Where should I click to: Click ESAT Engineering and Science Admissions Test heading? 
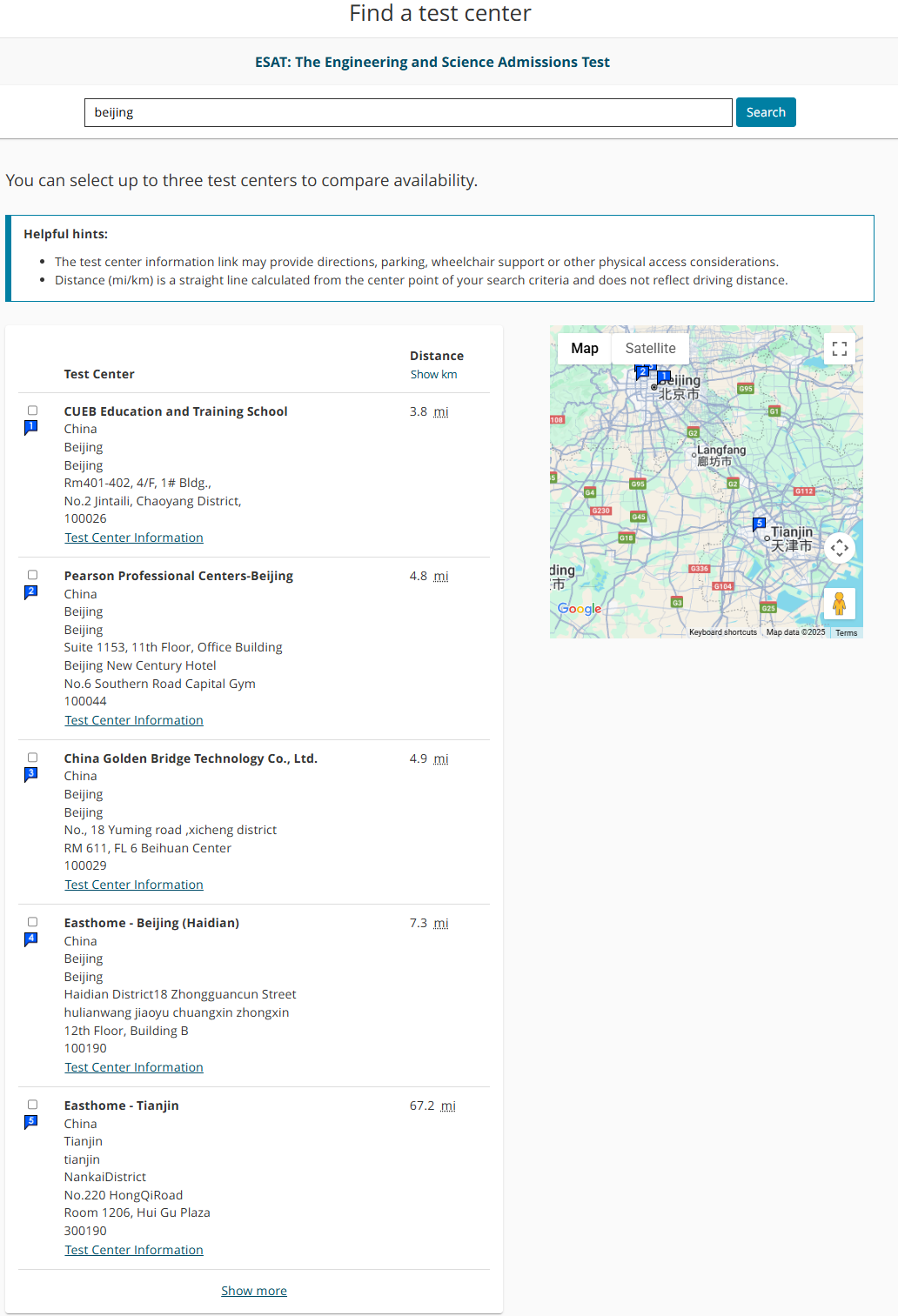pos(432,62)
